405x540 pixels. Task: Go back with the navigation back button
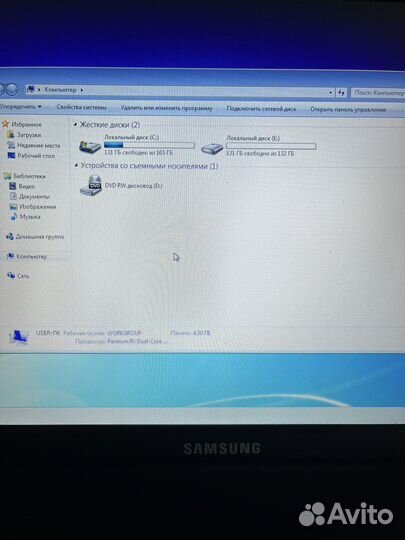pos(2,89)
